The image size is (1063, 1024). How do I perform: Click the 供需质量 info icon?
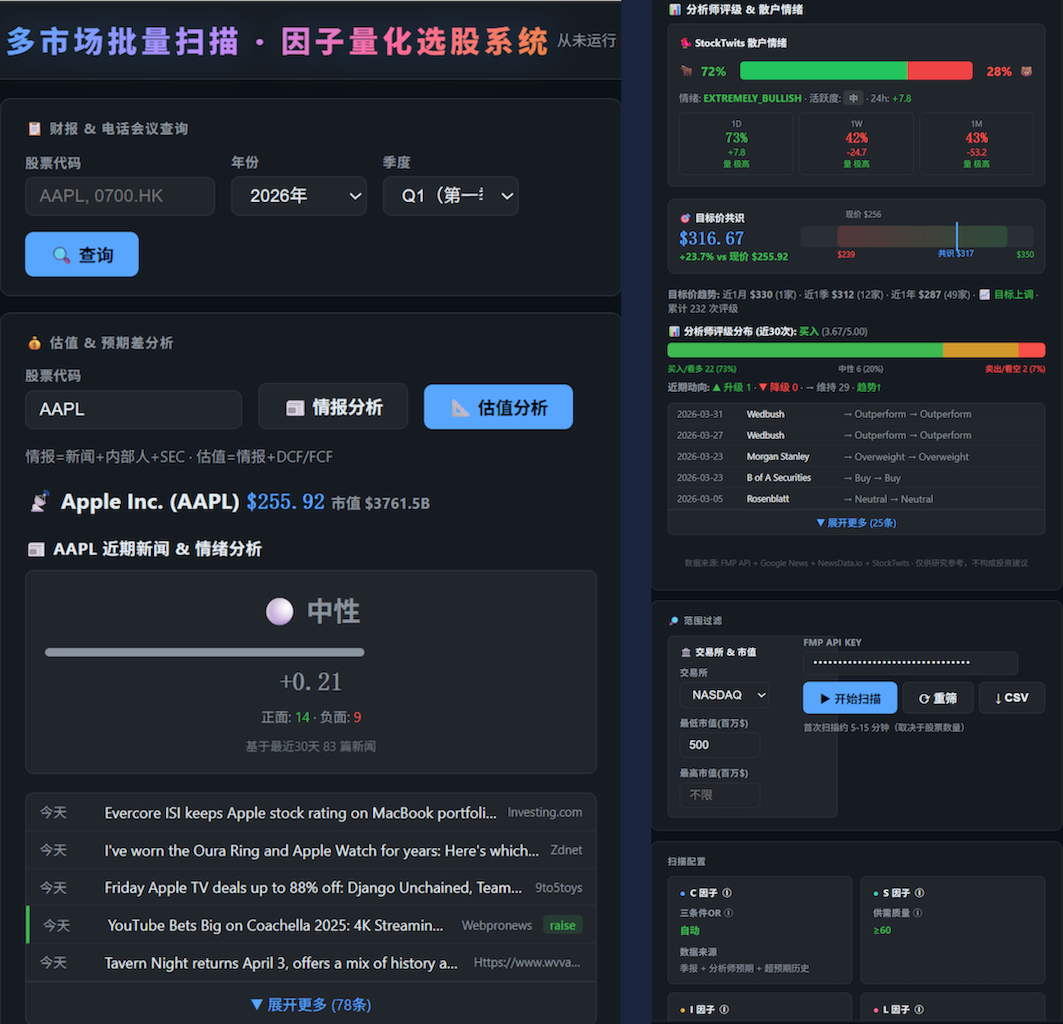tap(917, 912)
